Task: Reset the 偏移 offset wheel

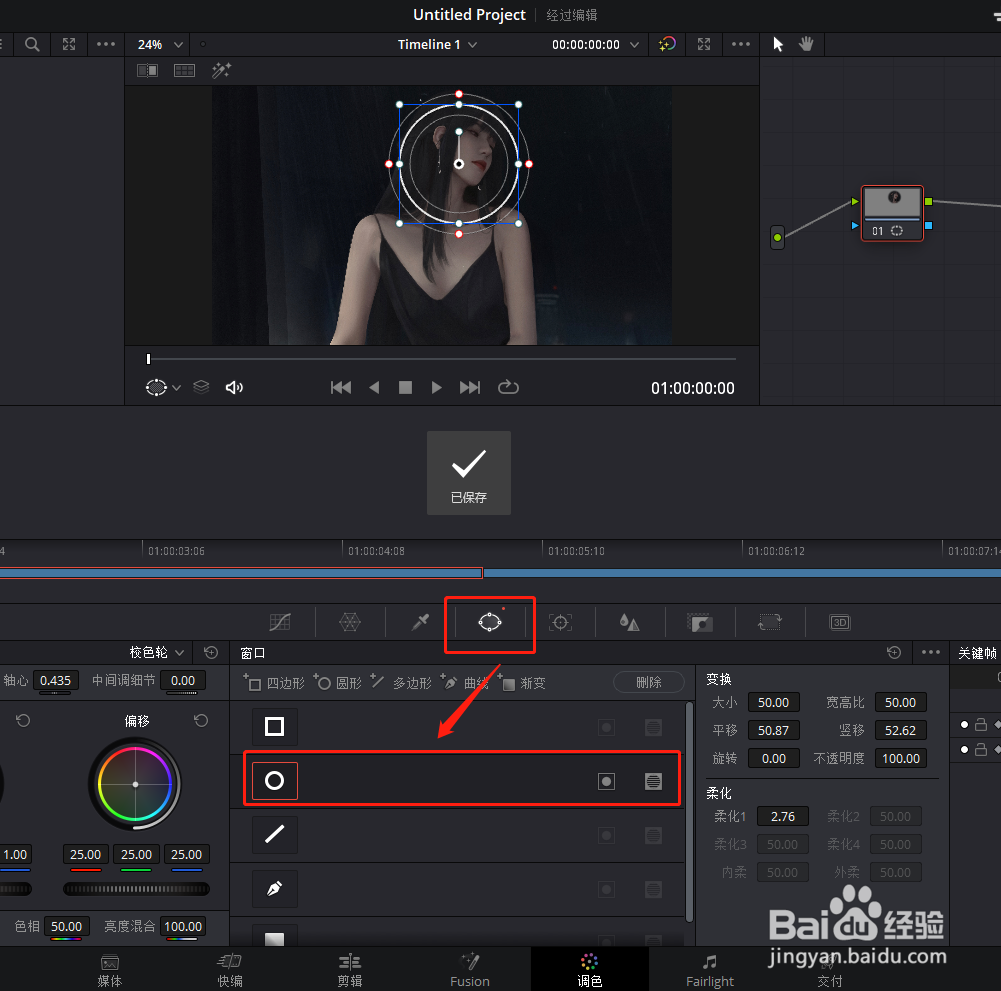Action: (x=201, y=721)
